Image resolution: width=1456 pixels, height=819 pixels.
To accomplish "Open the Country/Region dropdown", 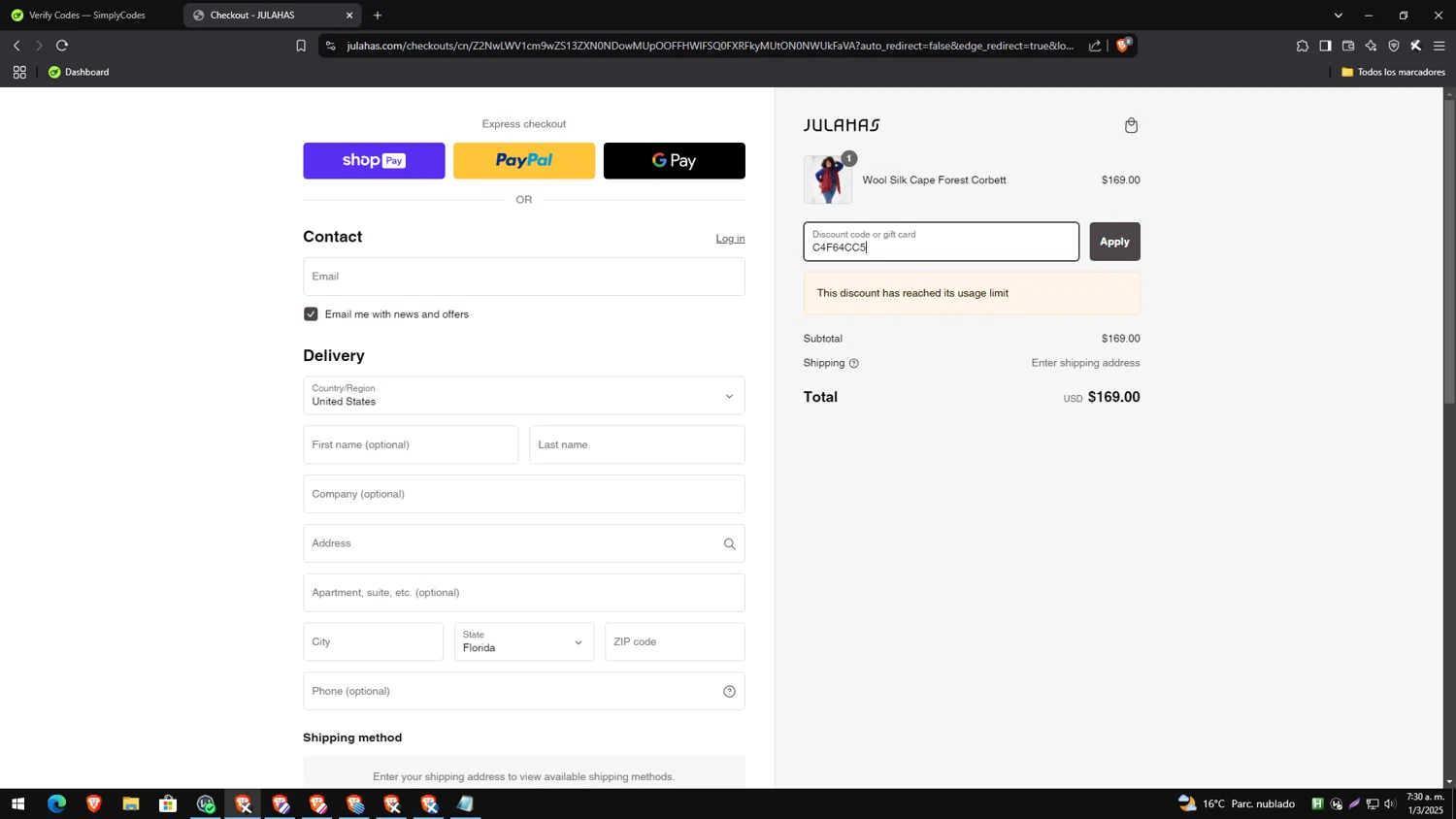I will point(524,396).
